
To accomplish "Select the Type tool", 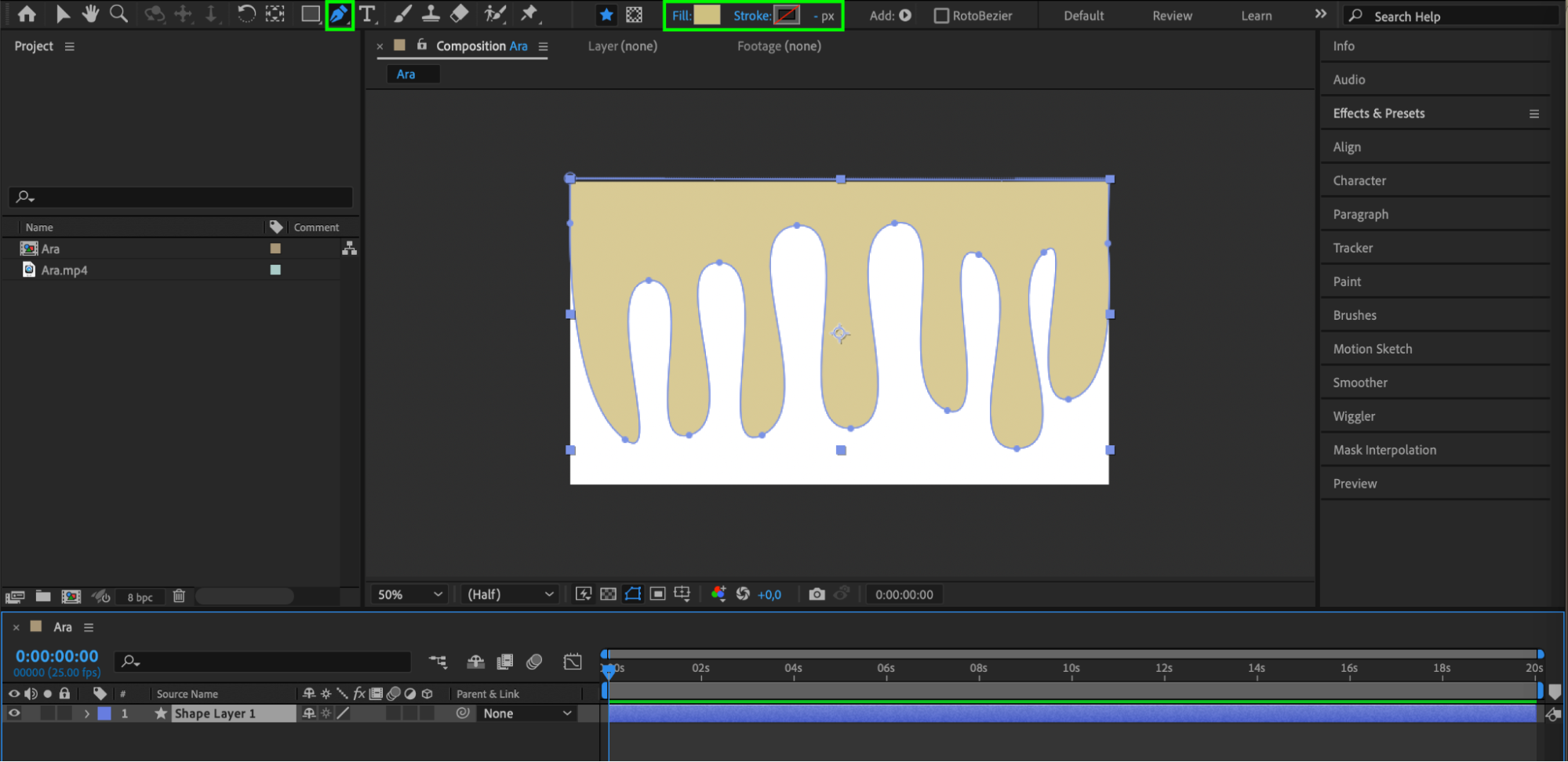I will coord(367,15).
